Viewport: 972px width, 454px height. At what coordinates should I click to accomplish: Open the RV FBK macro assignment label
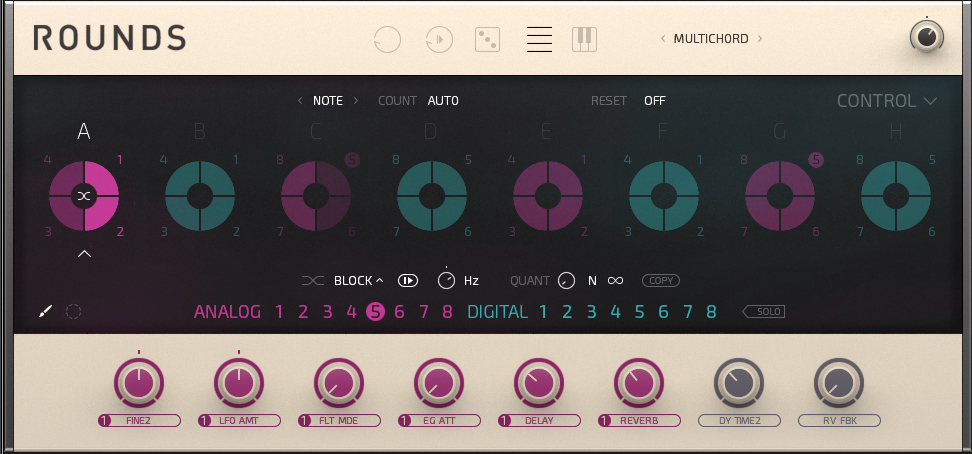pos(839,421)
